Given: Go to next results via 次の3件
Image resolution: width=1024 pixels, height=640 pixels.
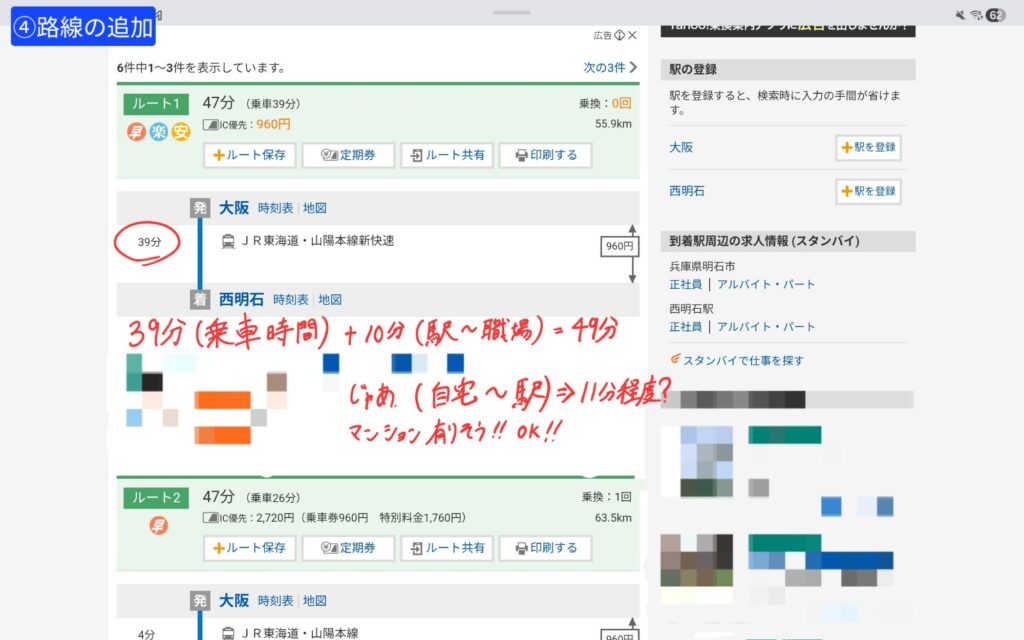Looking at the screenshot, I should [x=610, y=68].
